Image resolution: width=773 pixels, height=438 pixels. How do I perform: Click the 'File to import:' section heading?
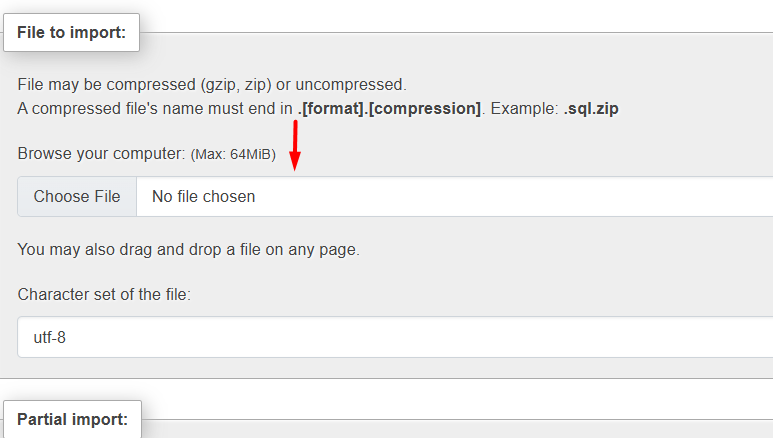(71, 32)
